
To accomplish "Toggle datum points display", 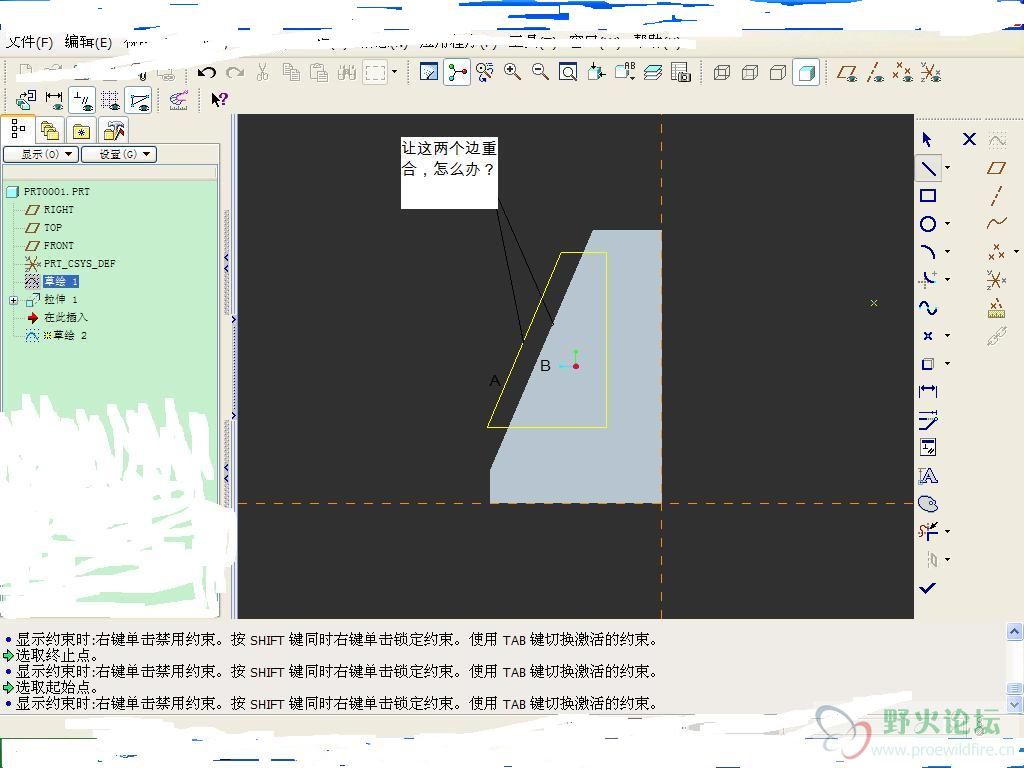I will tap(903, 72).
